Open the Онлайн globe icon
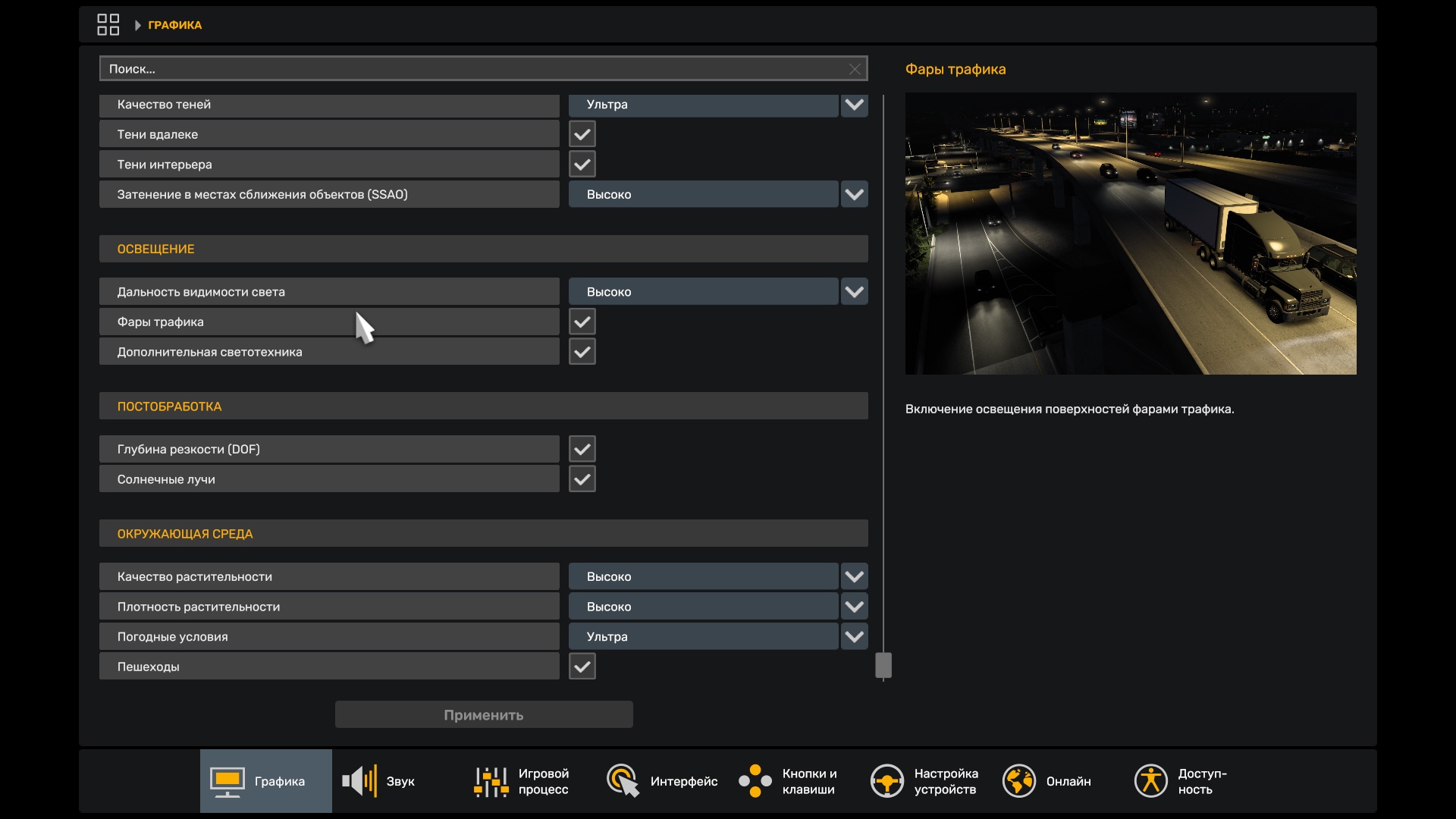The height and width of the screenshot is (819, 1456). pyautogui.click(x=1018, y=781)
